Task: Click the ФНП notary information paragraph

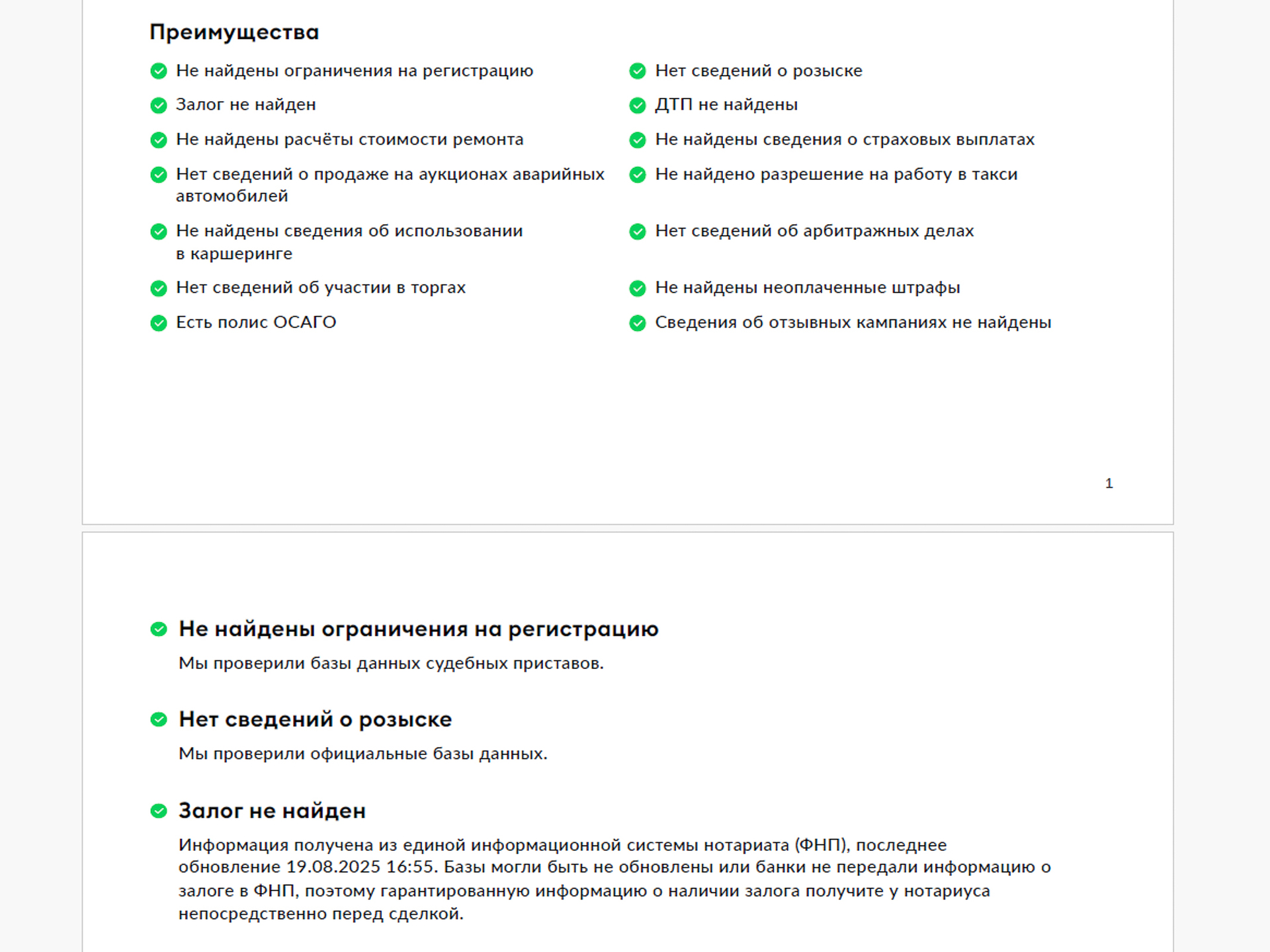Action: coord(614,879)
